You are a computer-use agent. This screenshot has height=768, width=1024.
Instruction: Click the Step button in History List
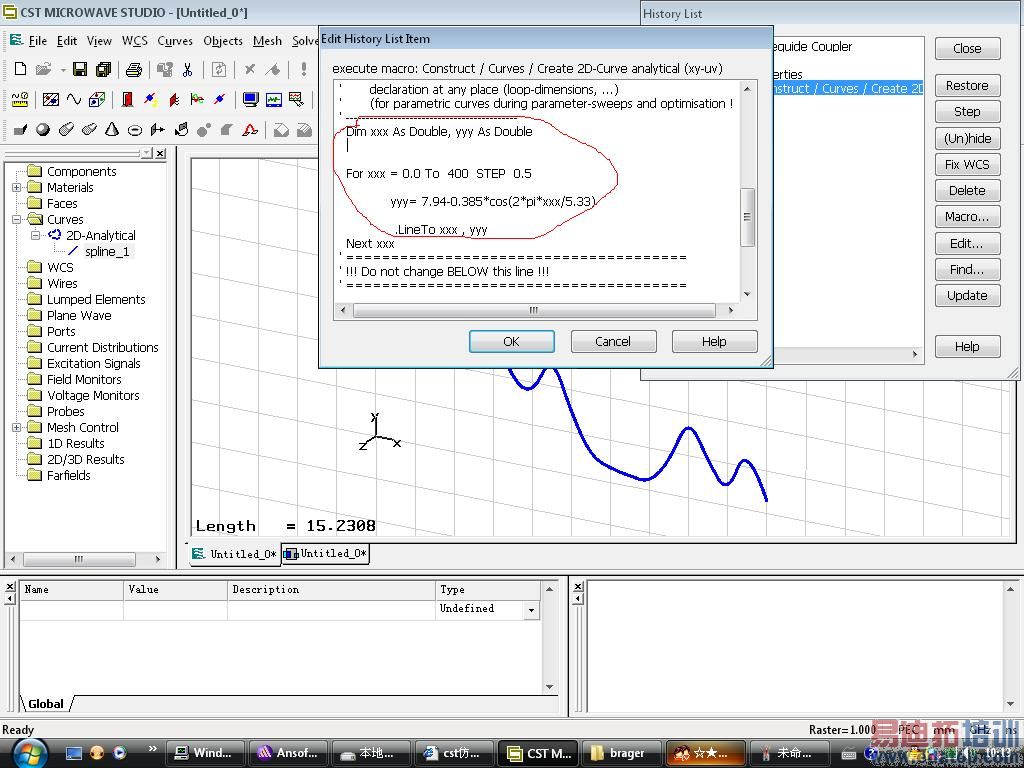pos(967,112)
